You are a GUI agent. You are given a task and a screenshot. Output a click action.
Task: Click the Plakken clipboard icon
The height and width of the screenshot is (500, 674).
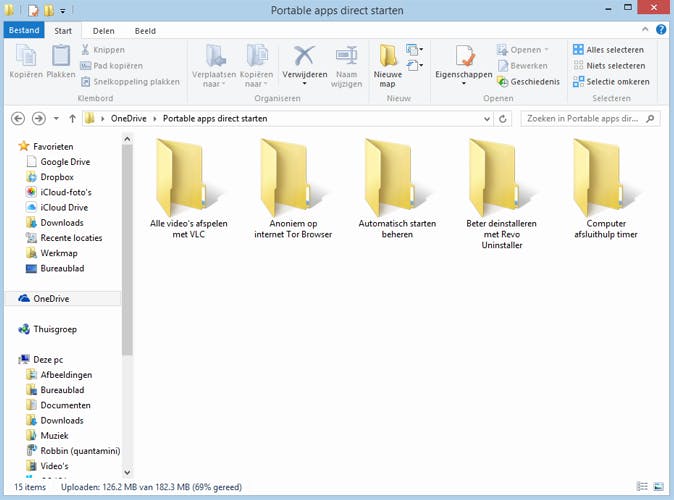pyautogui.click(x=61, y=56)
